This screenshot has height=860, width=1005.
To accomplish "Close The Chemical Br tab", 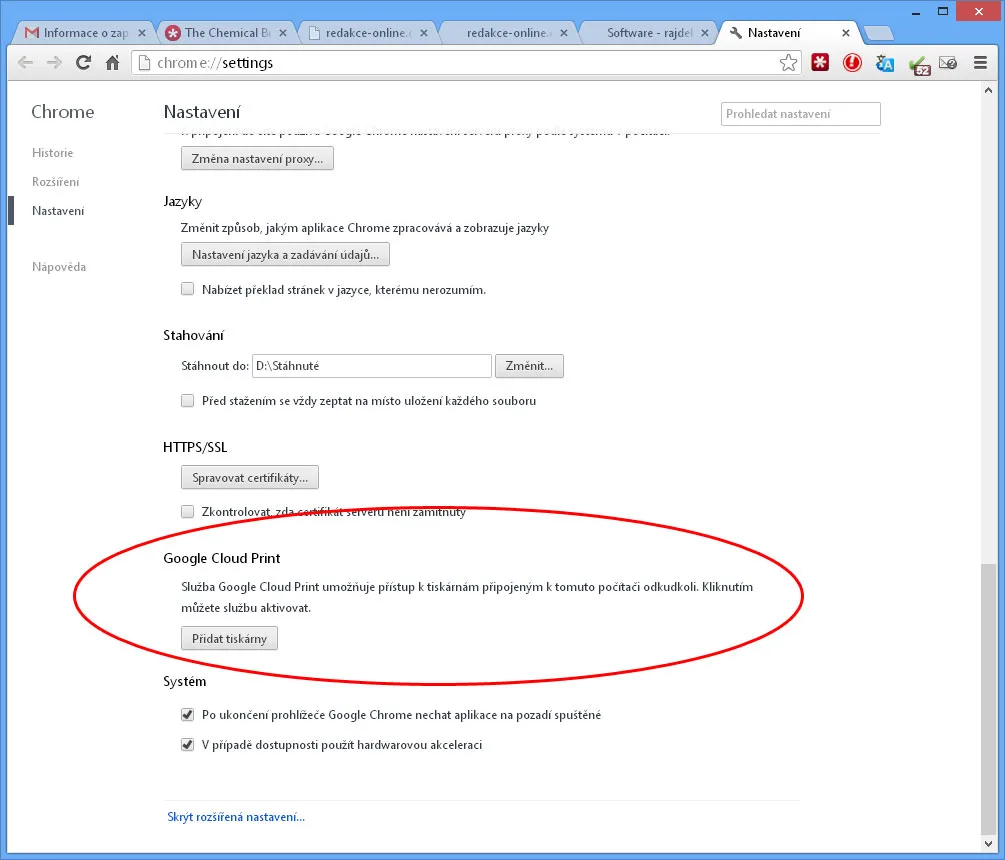I will (x=283, y=33).
